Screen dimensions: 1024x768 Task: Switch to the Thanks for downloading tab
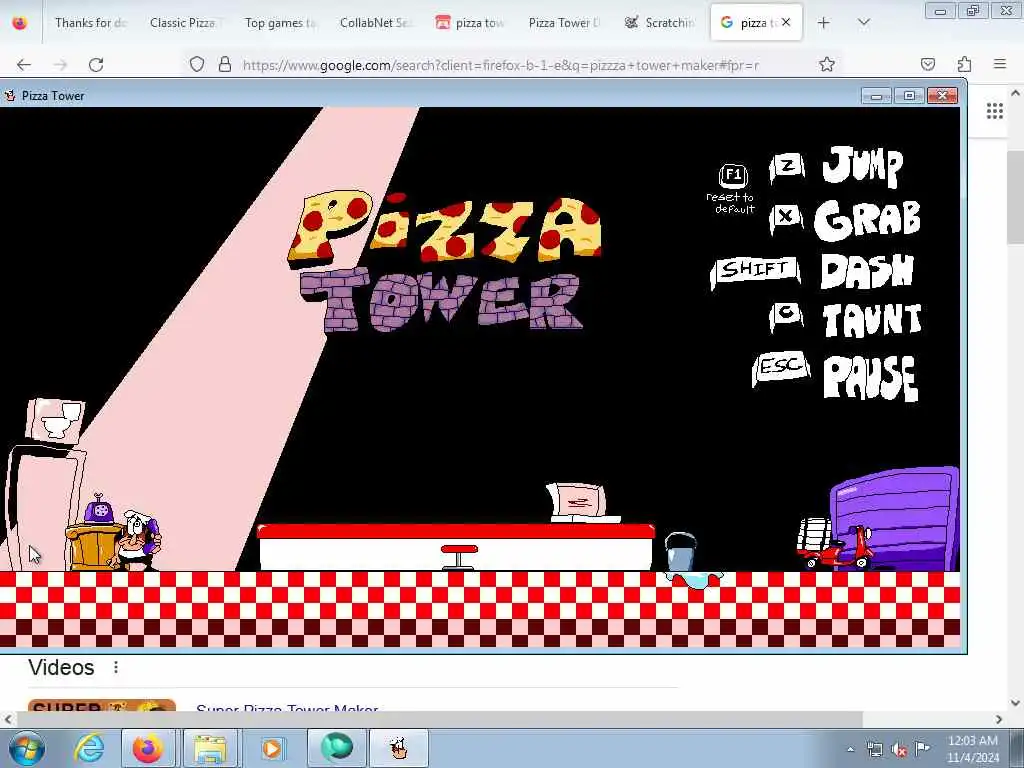[x=90, y=23]
